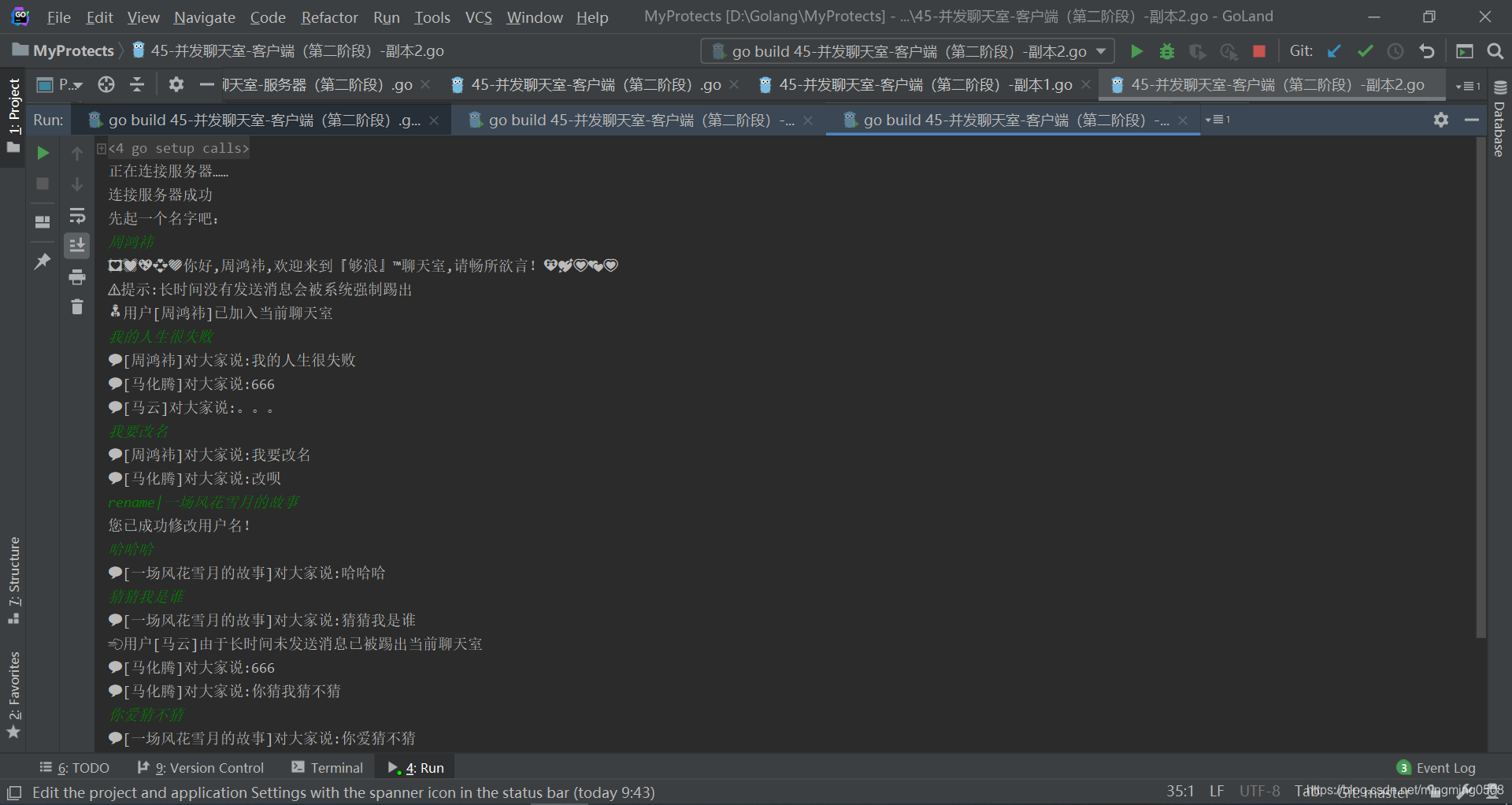Open the Event Log

click(x=1436, y=768)
